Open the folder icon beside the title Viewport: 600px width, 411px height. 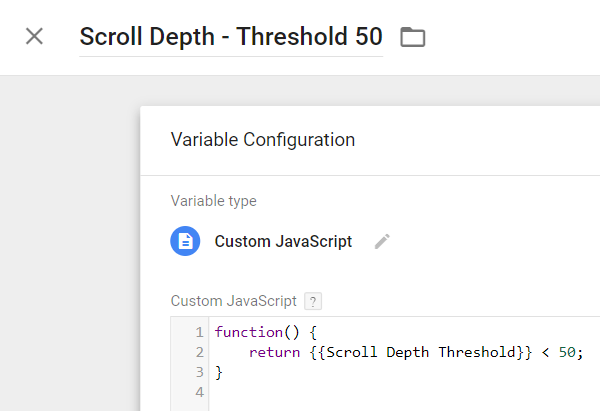tap(412, 37)
